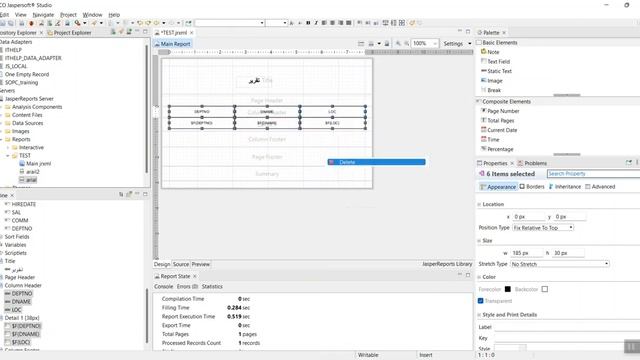
Task: Collapse the Location section
Action: 479,204
